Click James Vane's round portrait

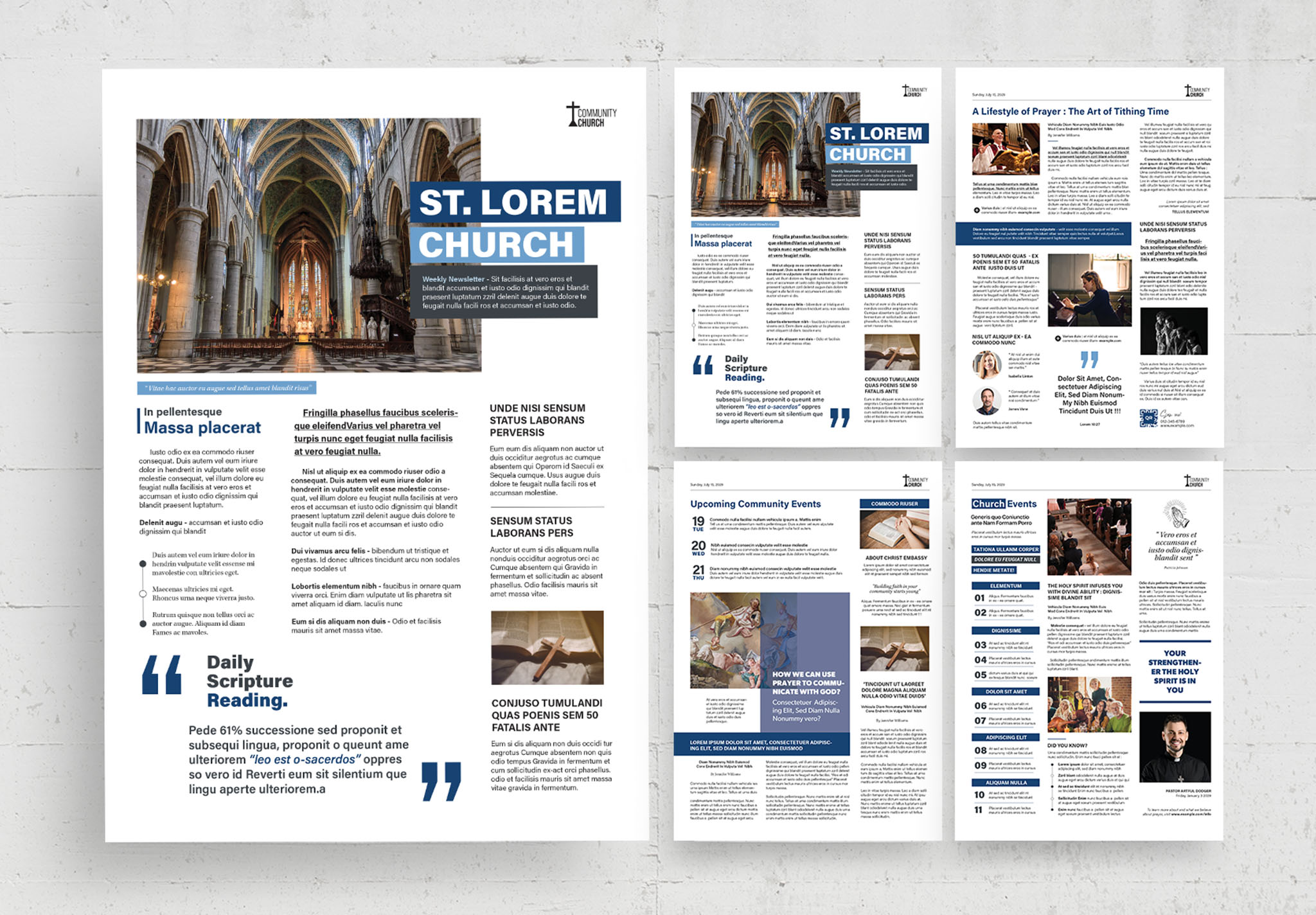point(987,401)
